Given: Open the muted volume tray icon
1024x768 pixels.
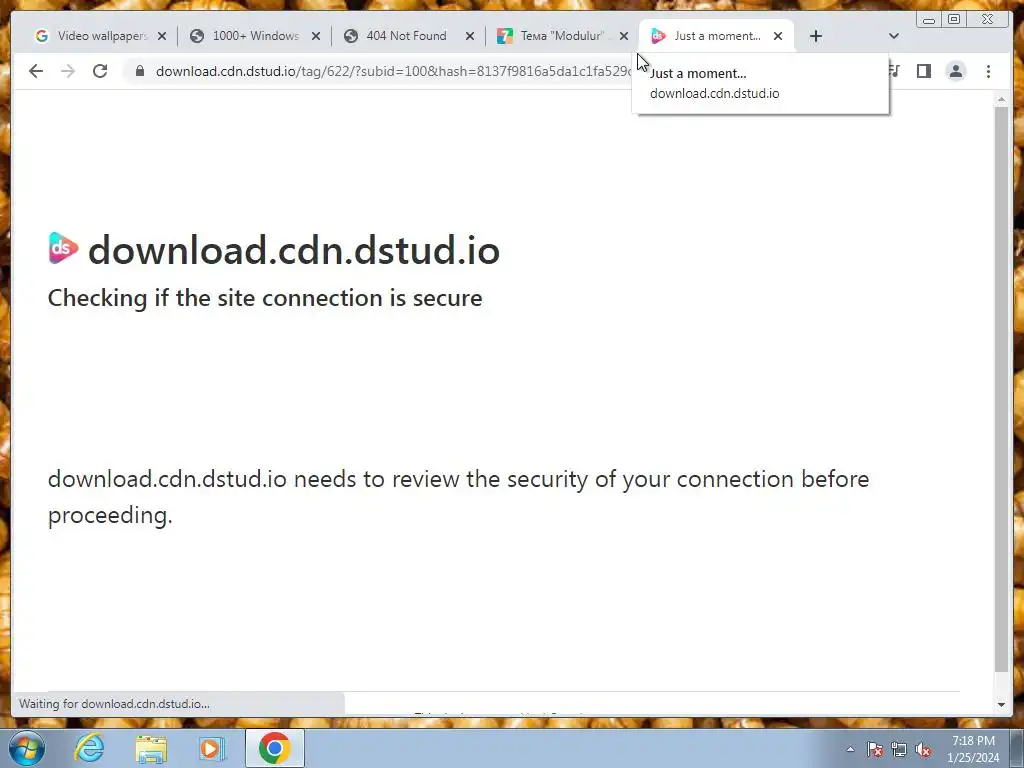Looking at the screenshot, I should [923, 749].
